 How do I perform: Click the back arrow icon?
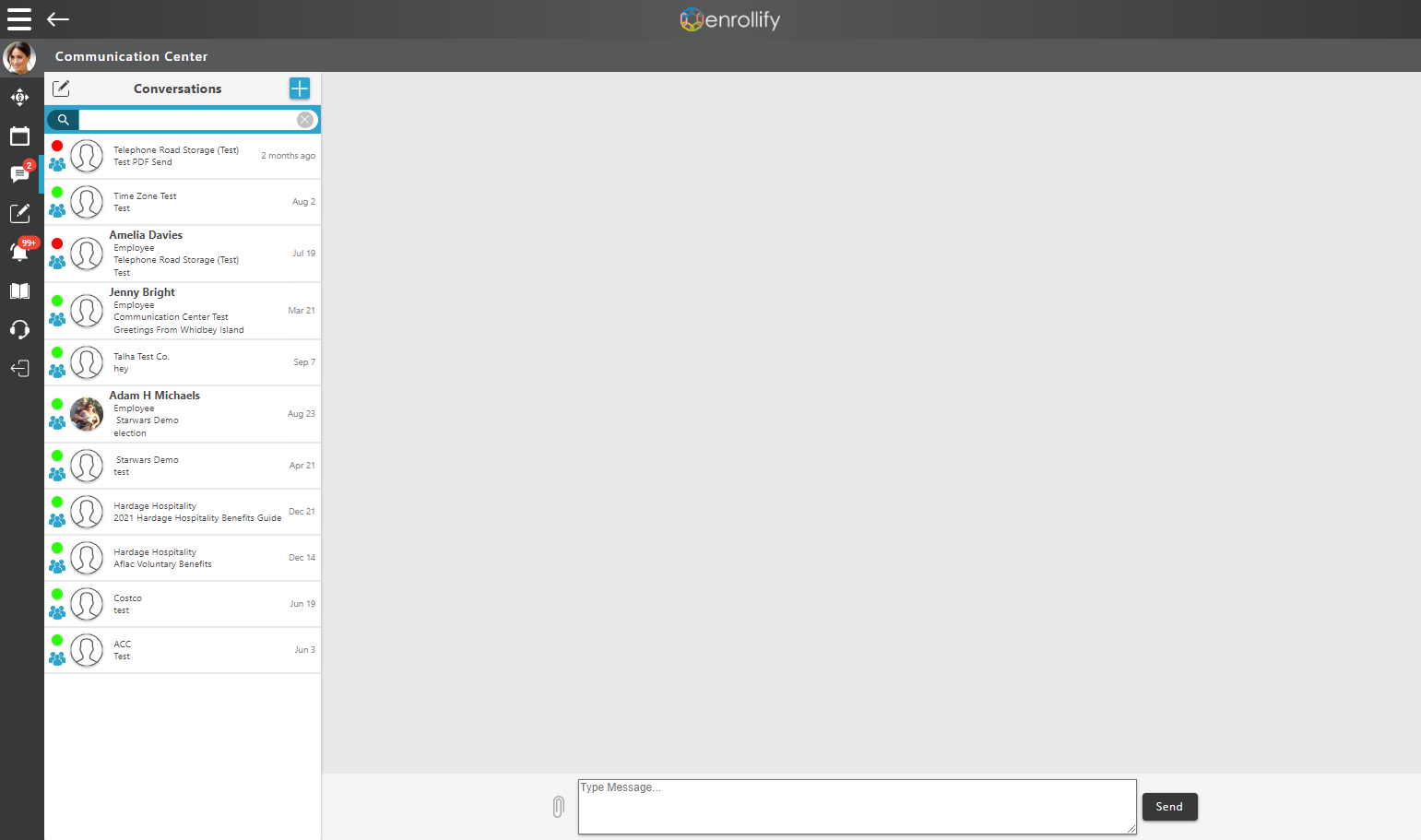coord(58,19)
